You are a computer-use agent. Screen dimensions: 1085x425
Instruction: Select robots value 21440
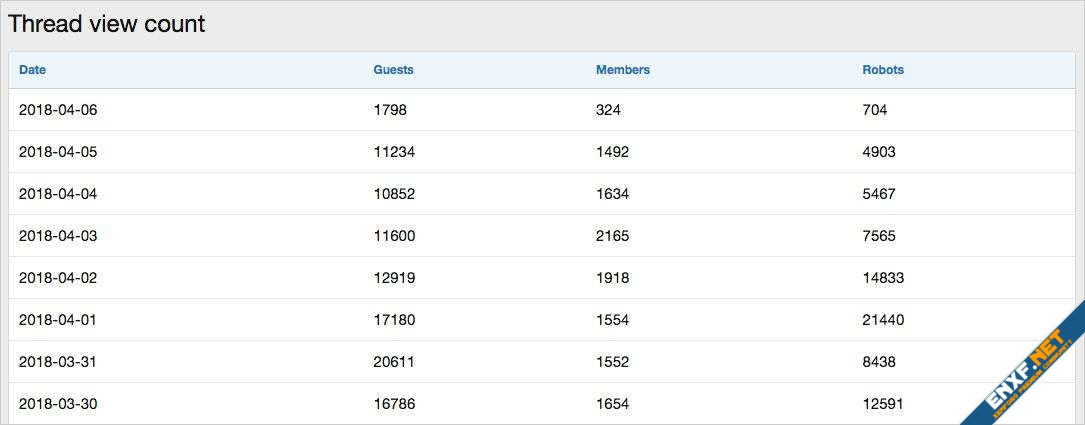(x=883, y=320)
